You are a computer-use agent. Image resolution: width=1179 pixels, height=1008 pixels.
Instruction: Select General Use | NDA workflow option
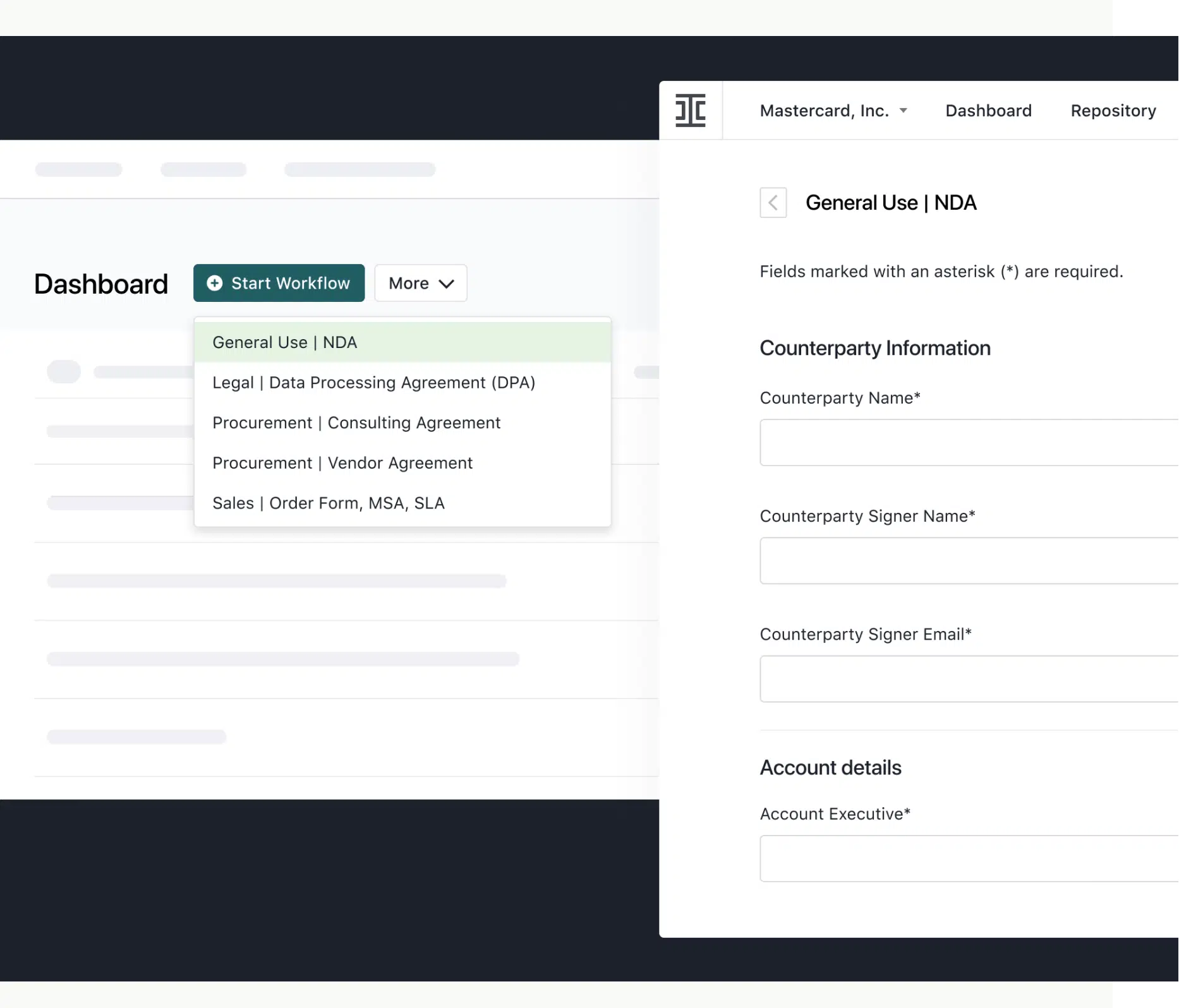[x=284, y=342]
